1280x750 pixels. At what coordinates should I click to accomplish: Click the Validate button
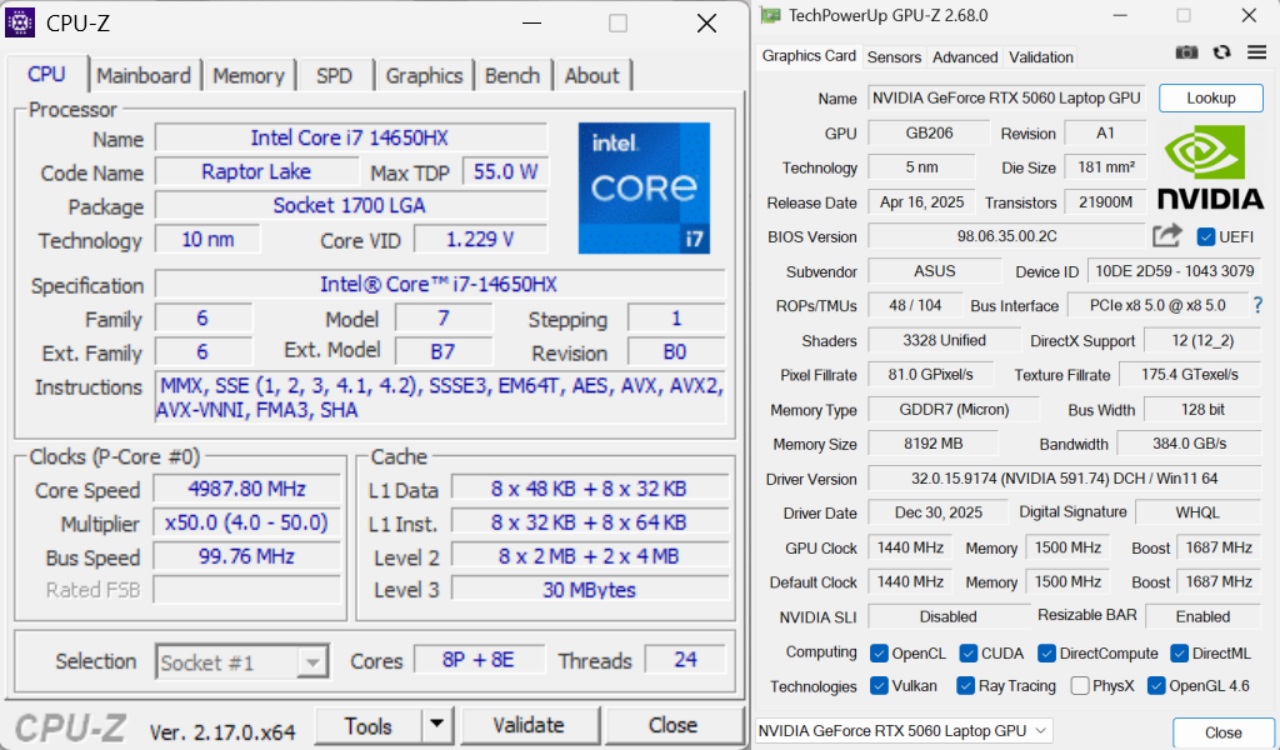(530, 725)
